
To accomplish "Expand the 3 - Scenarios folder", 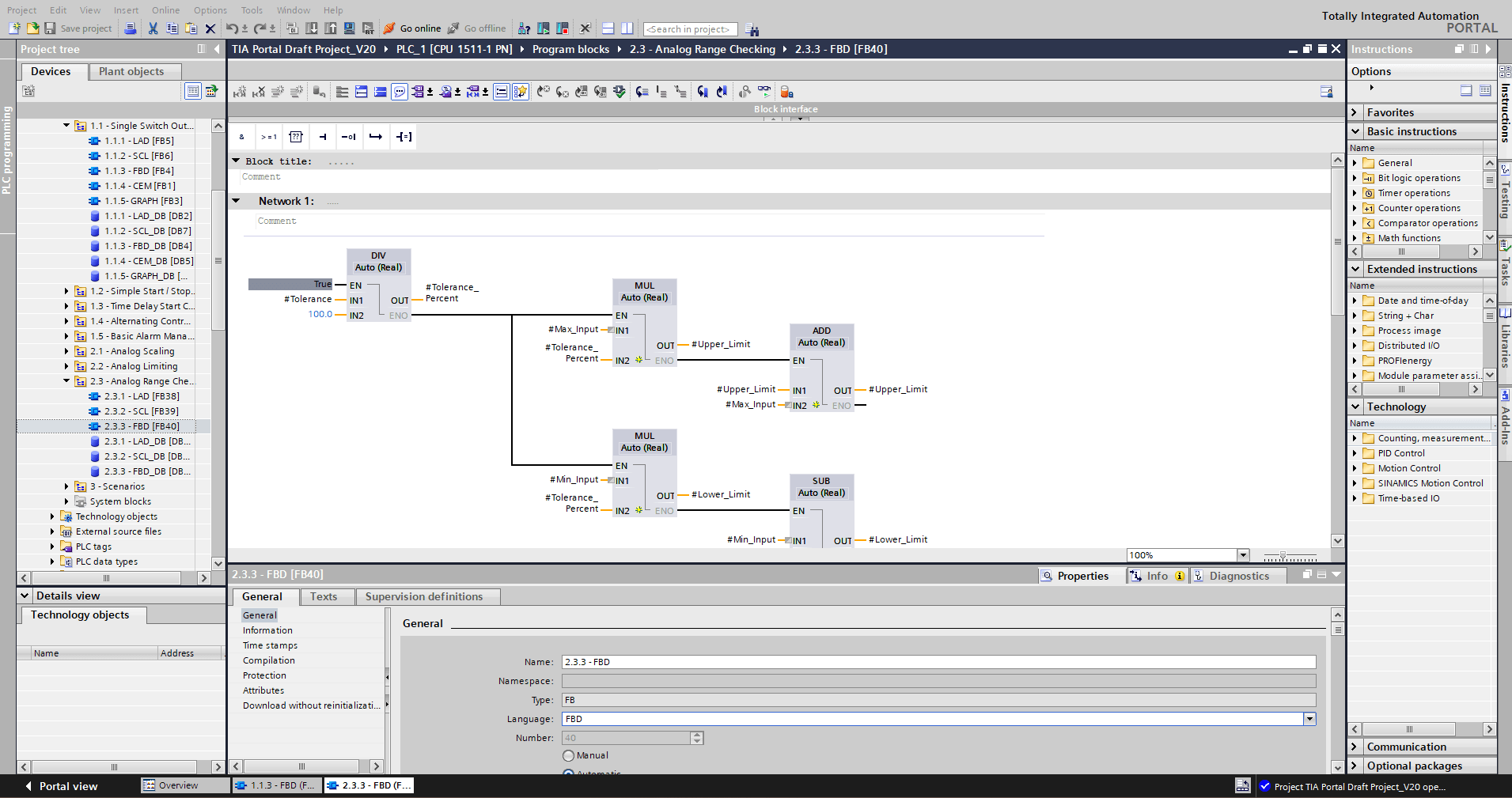I will pyautogui.click(x=66, y=486).
